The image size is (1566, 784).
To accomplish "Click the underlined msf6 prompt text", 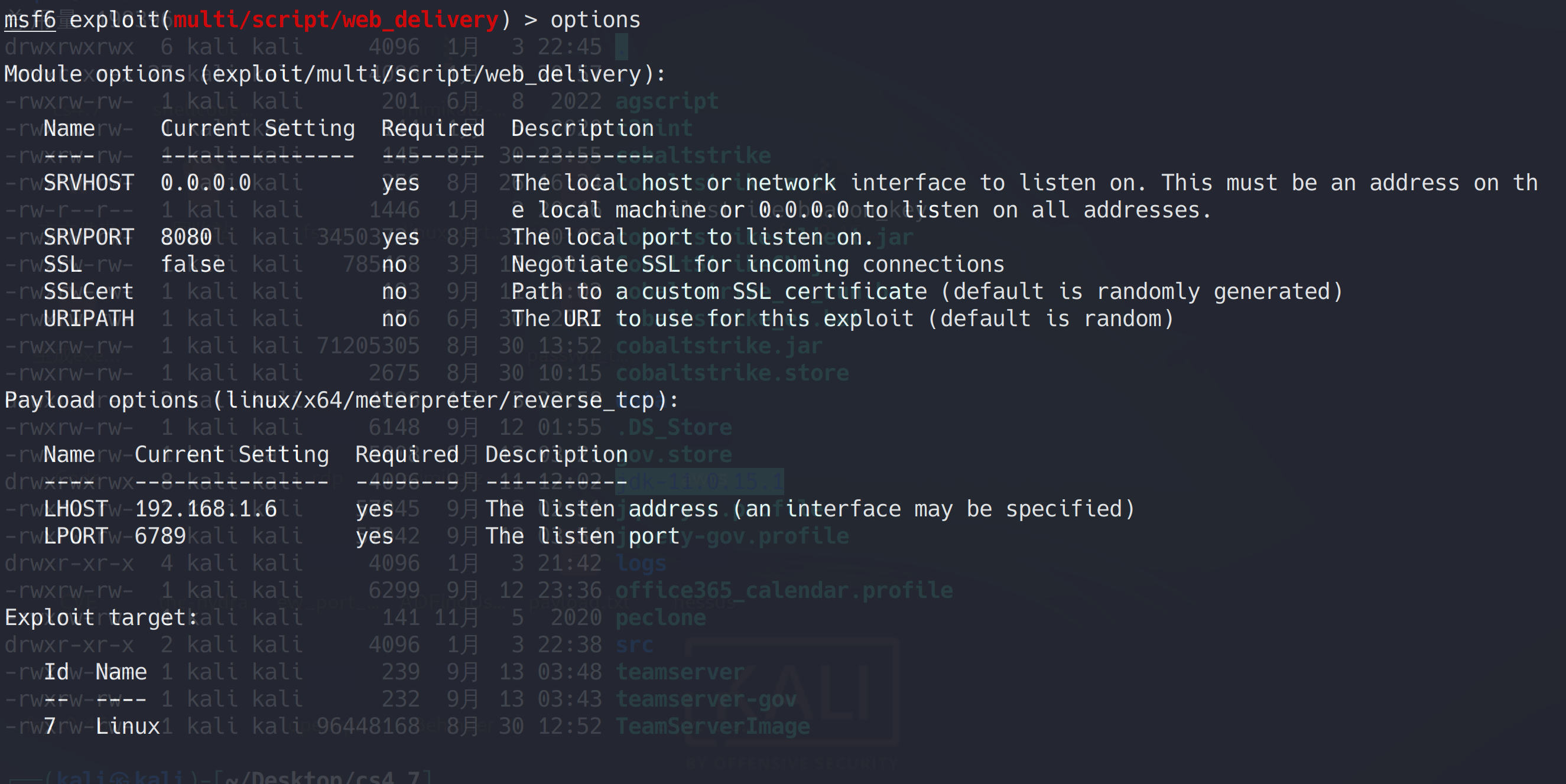I will coord(30,20).
